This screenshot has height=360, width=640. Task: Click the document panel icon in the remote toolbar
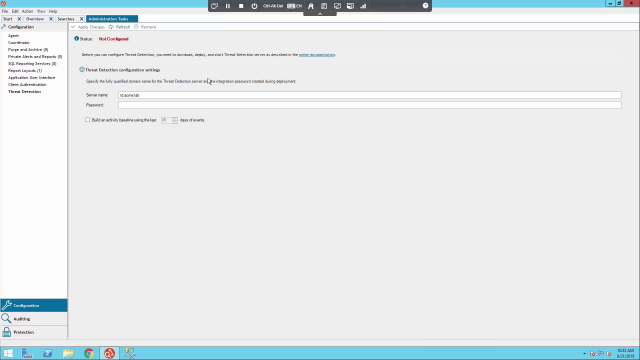coord(324,6)
